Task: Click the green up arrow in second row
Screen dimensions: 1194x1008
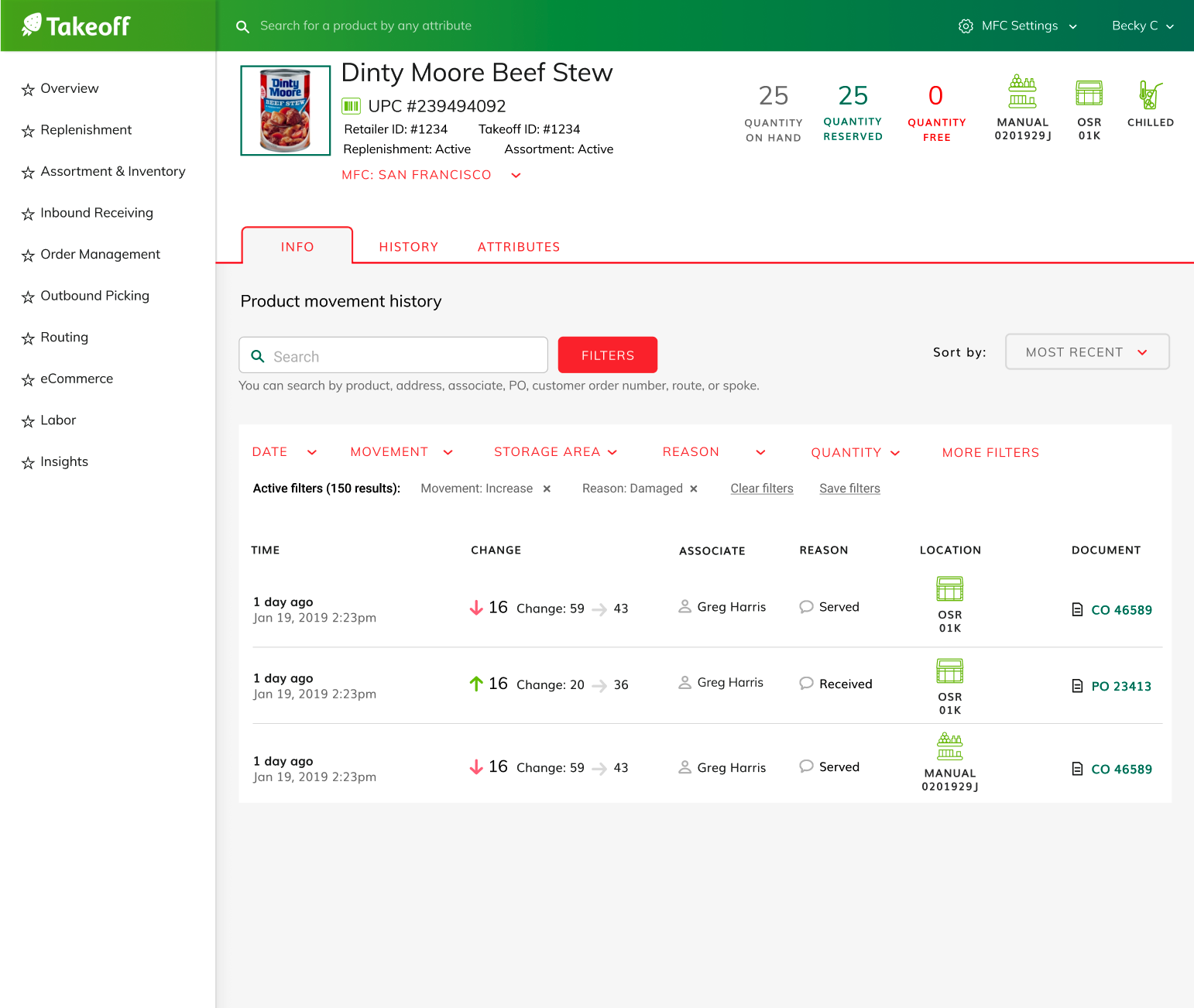Action: point(476,684)
